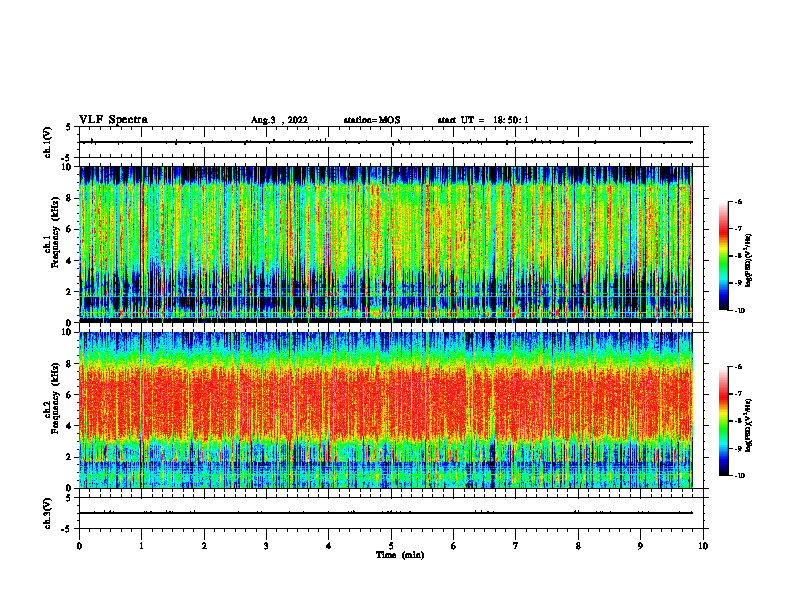Click the ch.1 color bar log(PSD) label

pos(748,261)
